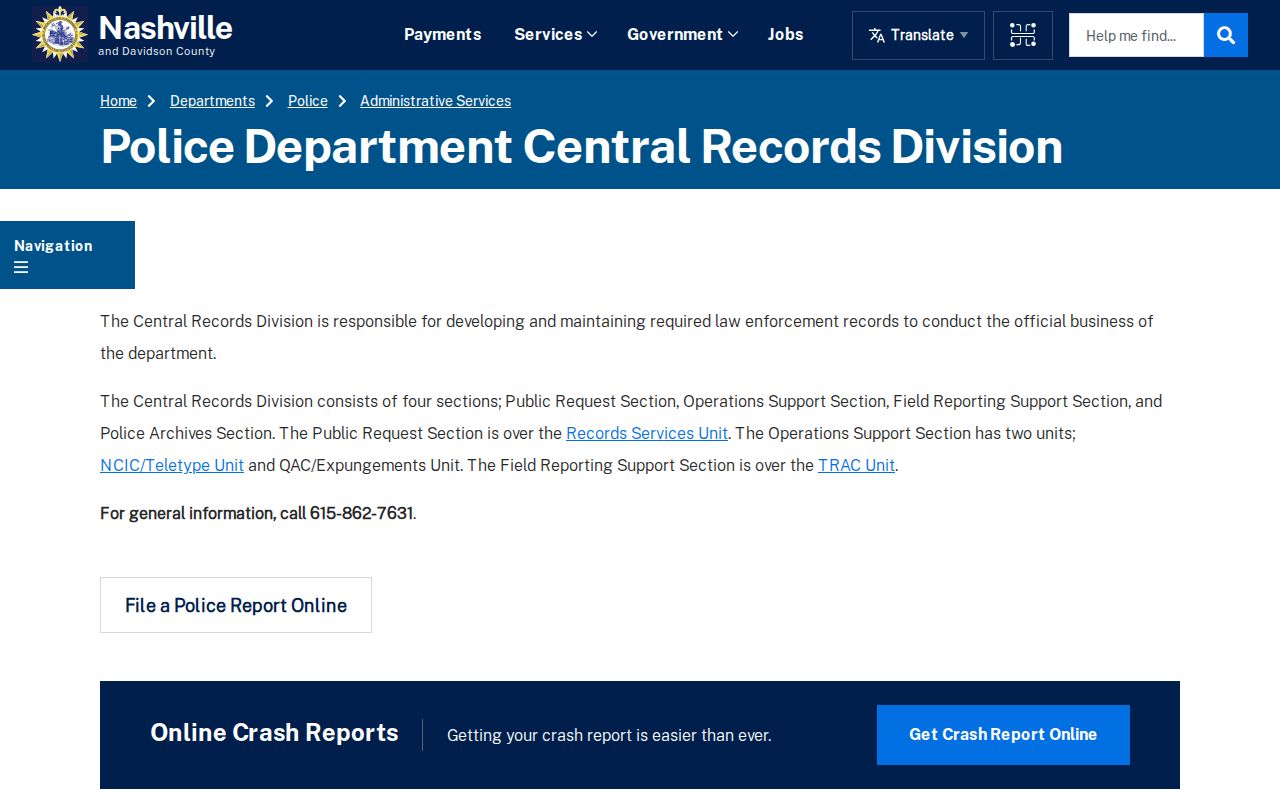Click Get Crash Report Online button
Image resolution: width=1280 pixels, height=800 pixels.
click(x=1003, y=735)
